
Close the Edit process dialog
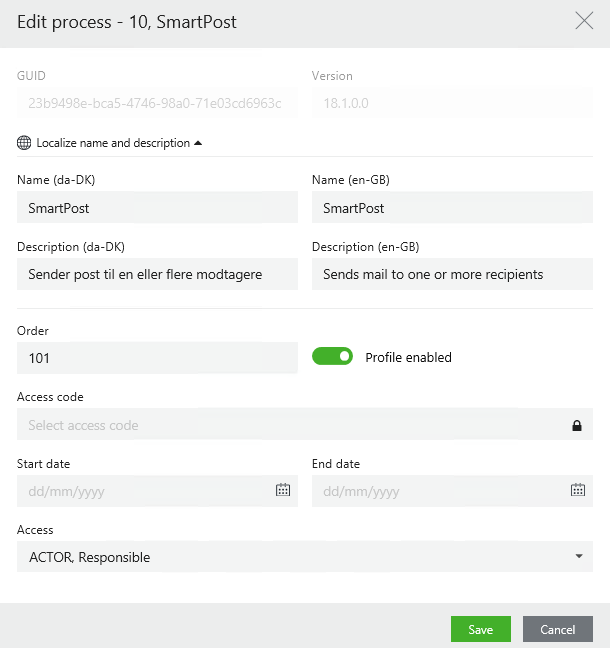point(584,21)
